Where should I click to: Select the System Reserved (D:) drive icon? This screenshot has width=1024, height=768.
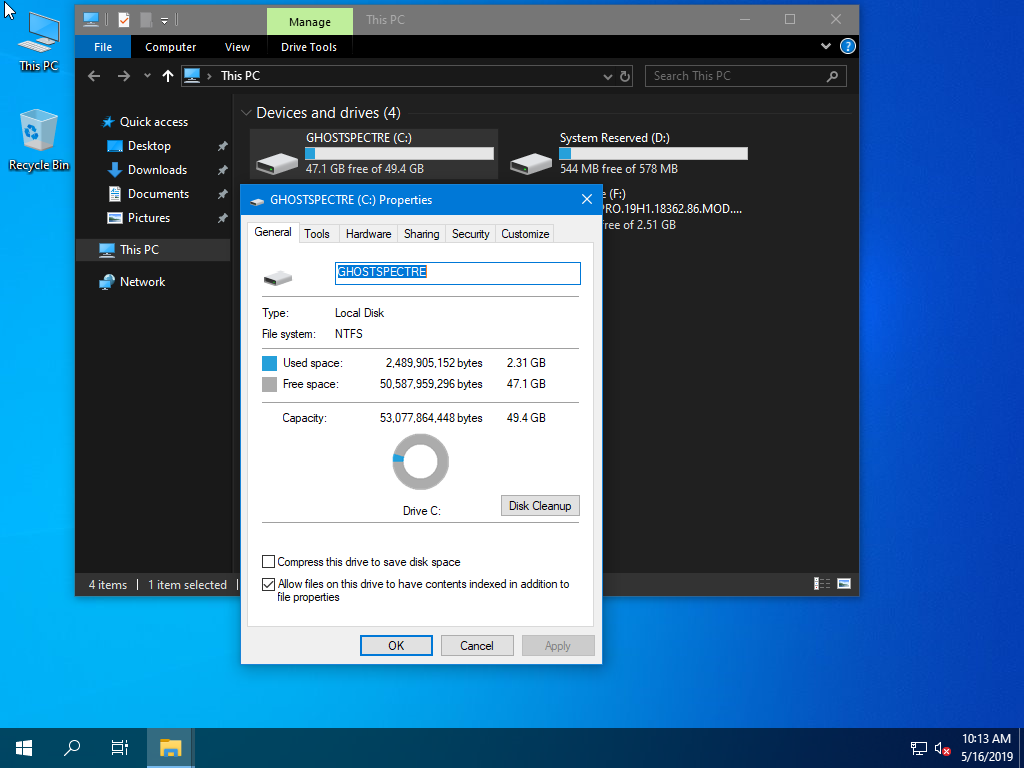(530, 163)
